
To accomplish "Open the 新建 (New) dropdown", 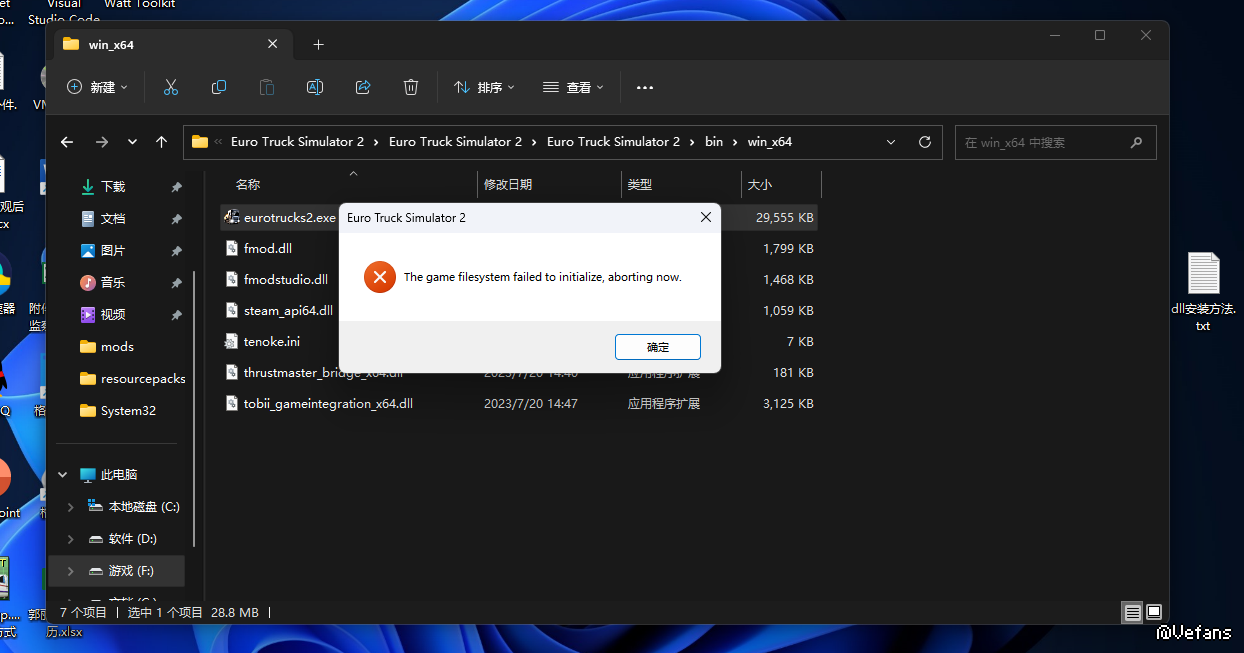I will coord(97,88).
